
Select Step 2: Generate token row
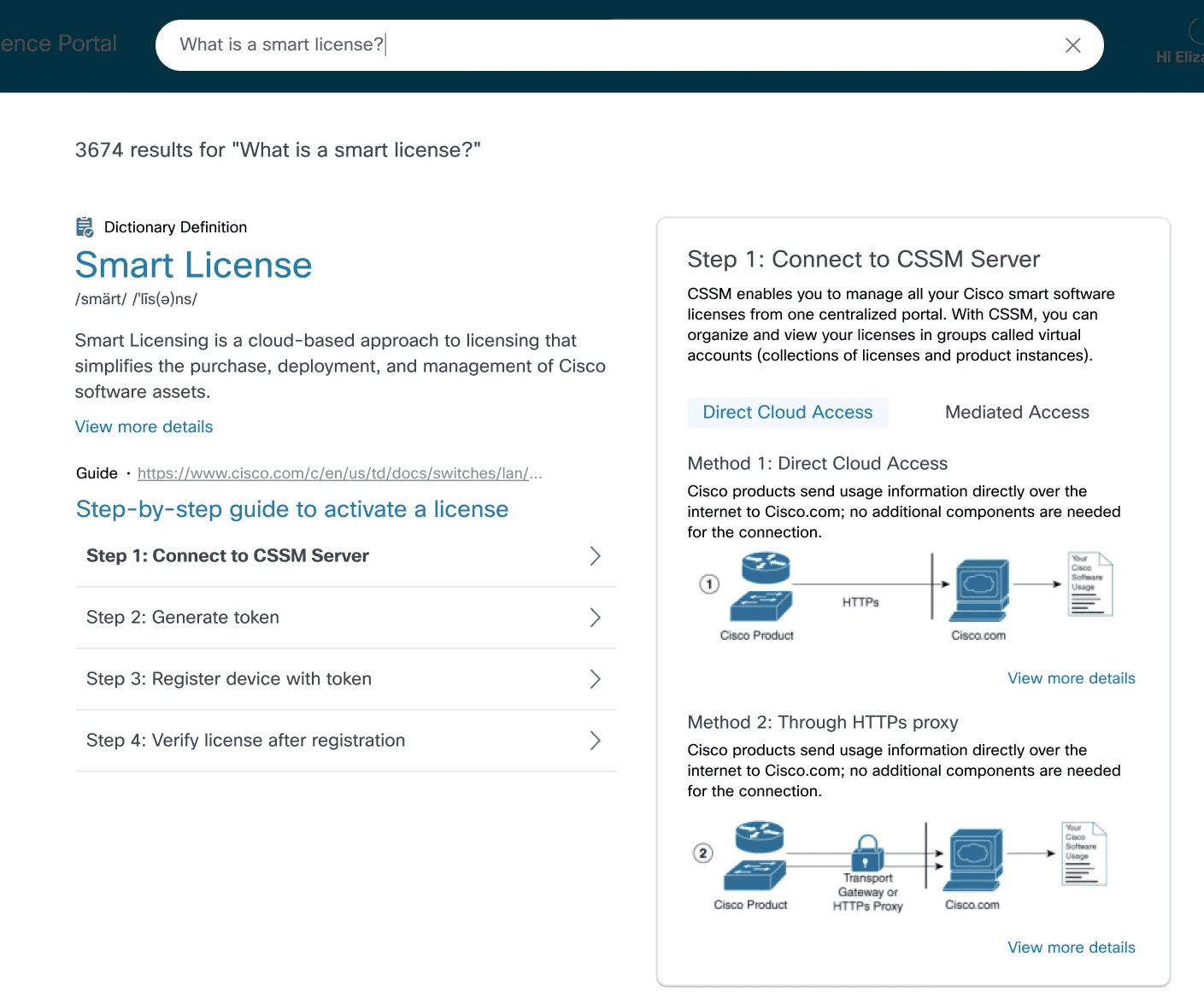click(x=346, y=618)
